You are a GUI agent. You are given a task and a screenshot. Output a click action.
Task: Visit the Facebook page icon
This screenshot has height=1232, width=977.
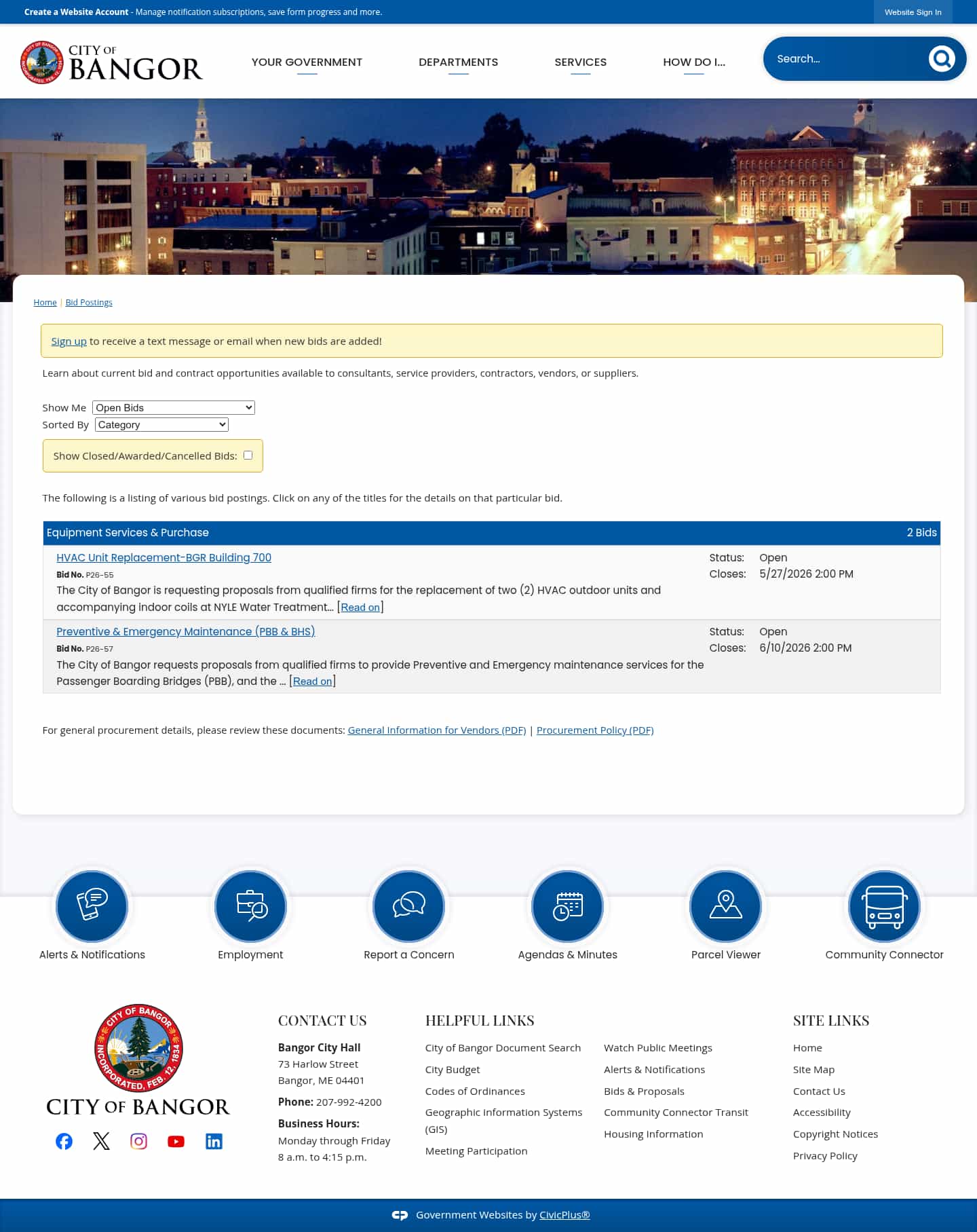(x=64, y=1141)
